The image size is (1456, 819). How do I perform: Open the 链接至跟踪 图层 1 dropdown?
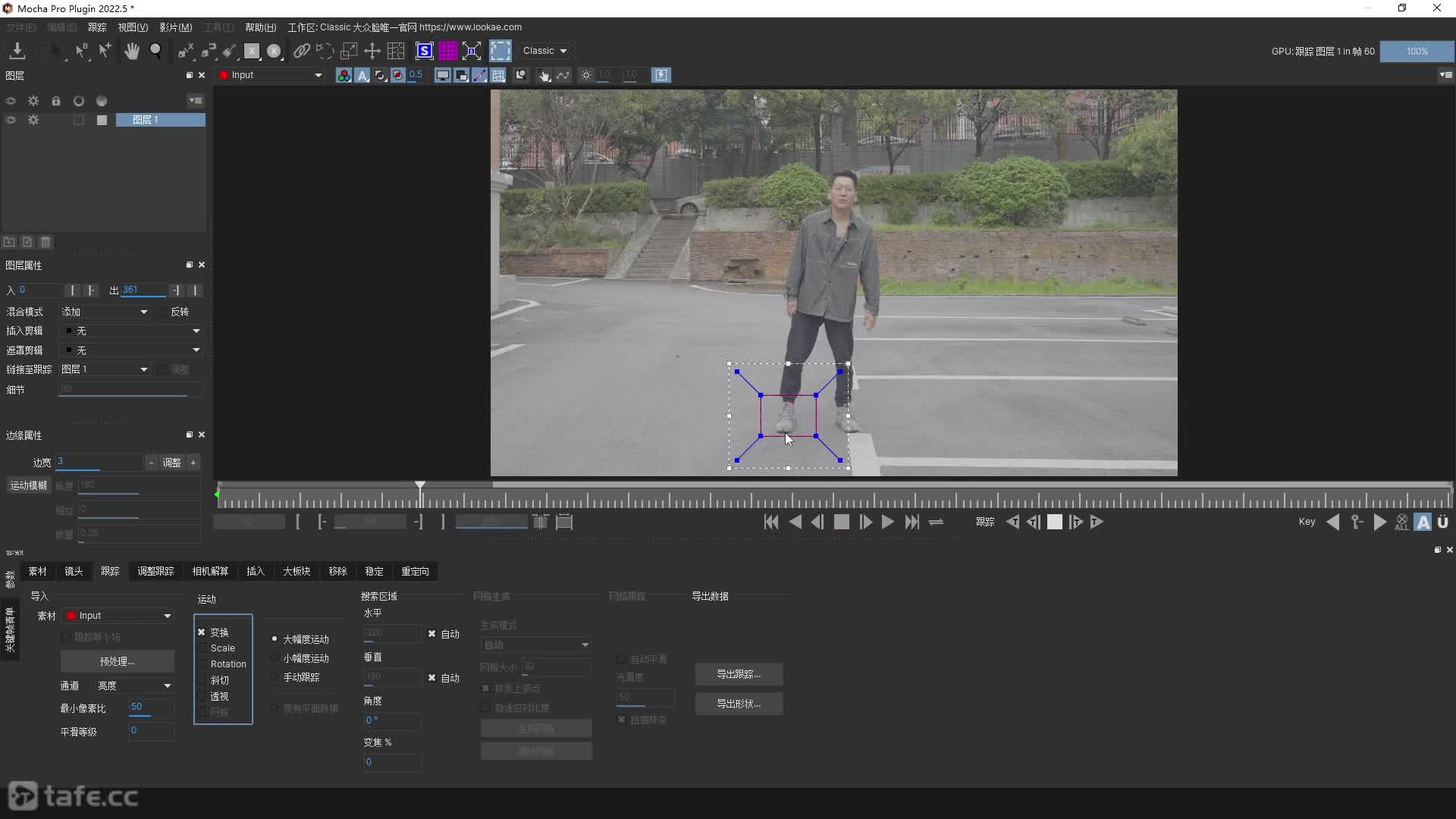point(105,369)
